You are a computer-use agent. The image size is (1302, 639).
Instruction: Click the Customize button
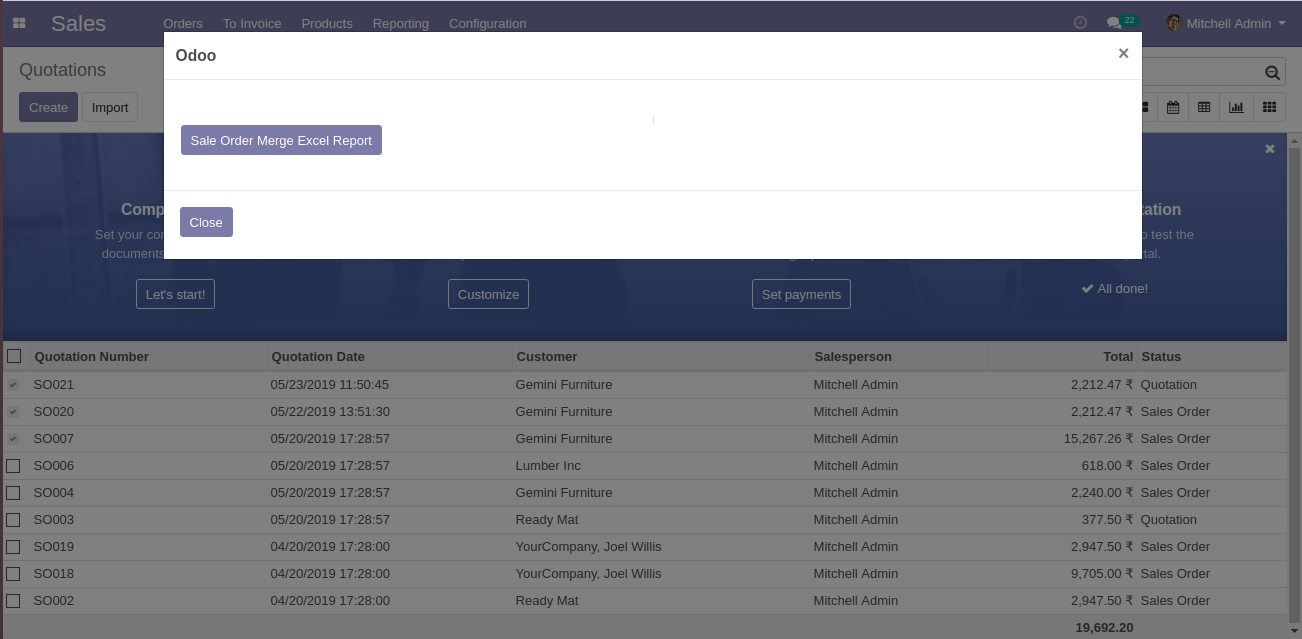pyautogui.click(x=488, y=294)
